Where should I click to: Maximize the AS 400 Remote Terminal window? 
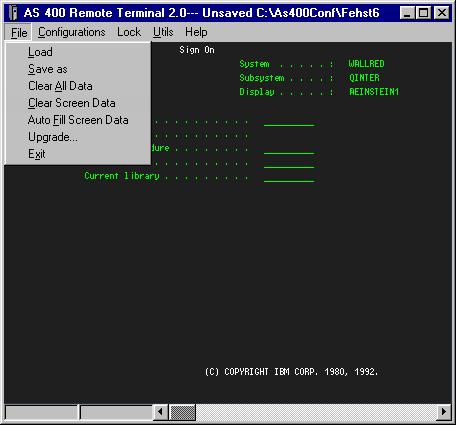point(423,13)
